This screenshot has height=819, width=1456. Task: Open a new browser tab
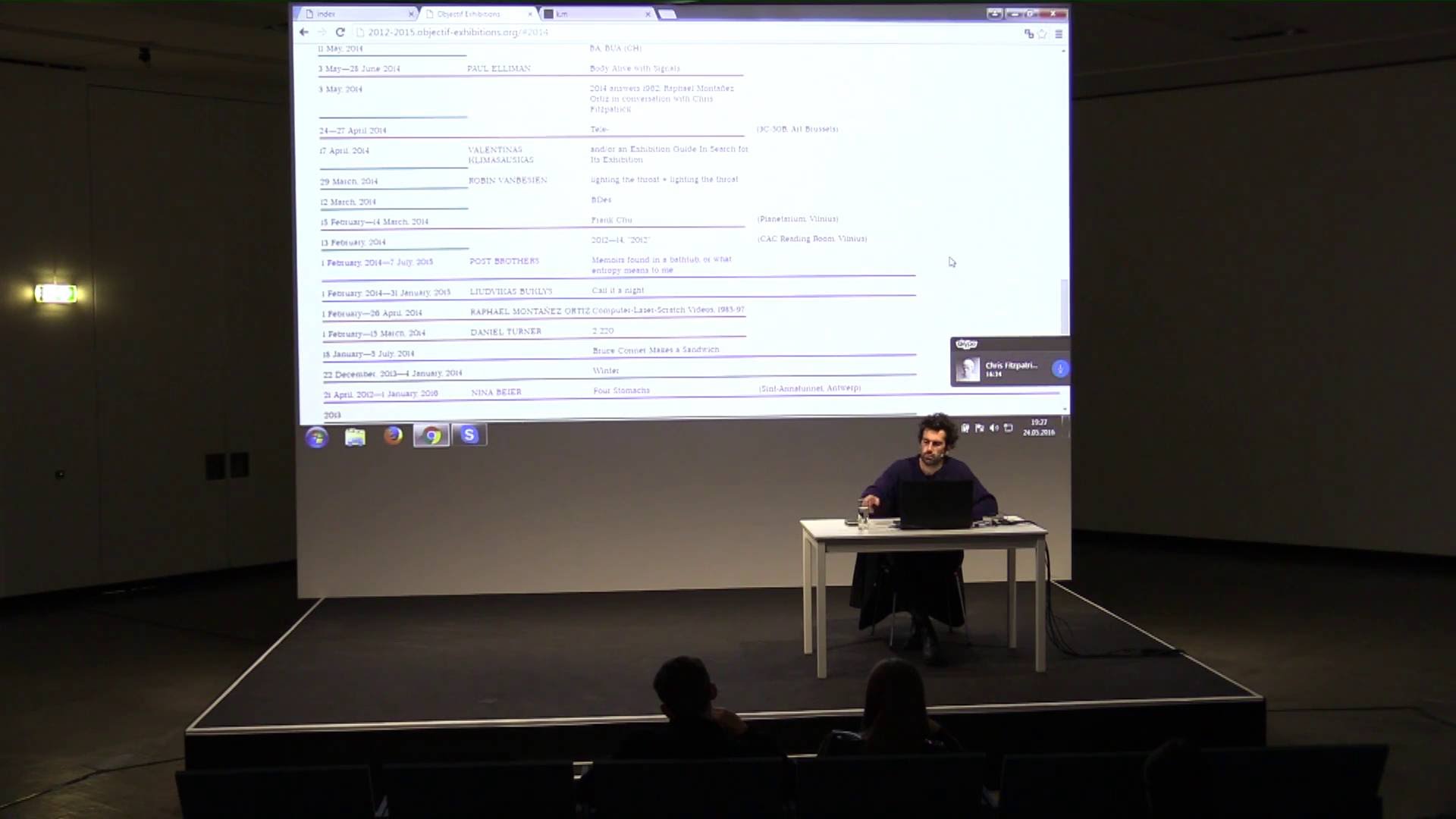pyautogui.click(x=667, y=14)
